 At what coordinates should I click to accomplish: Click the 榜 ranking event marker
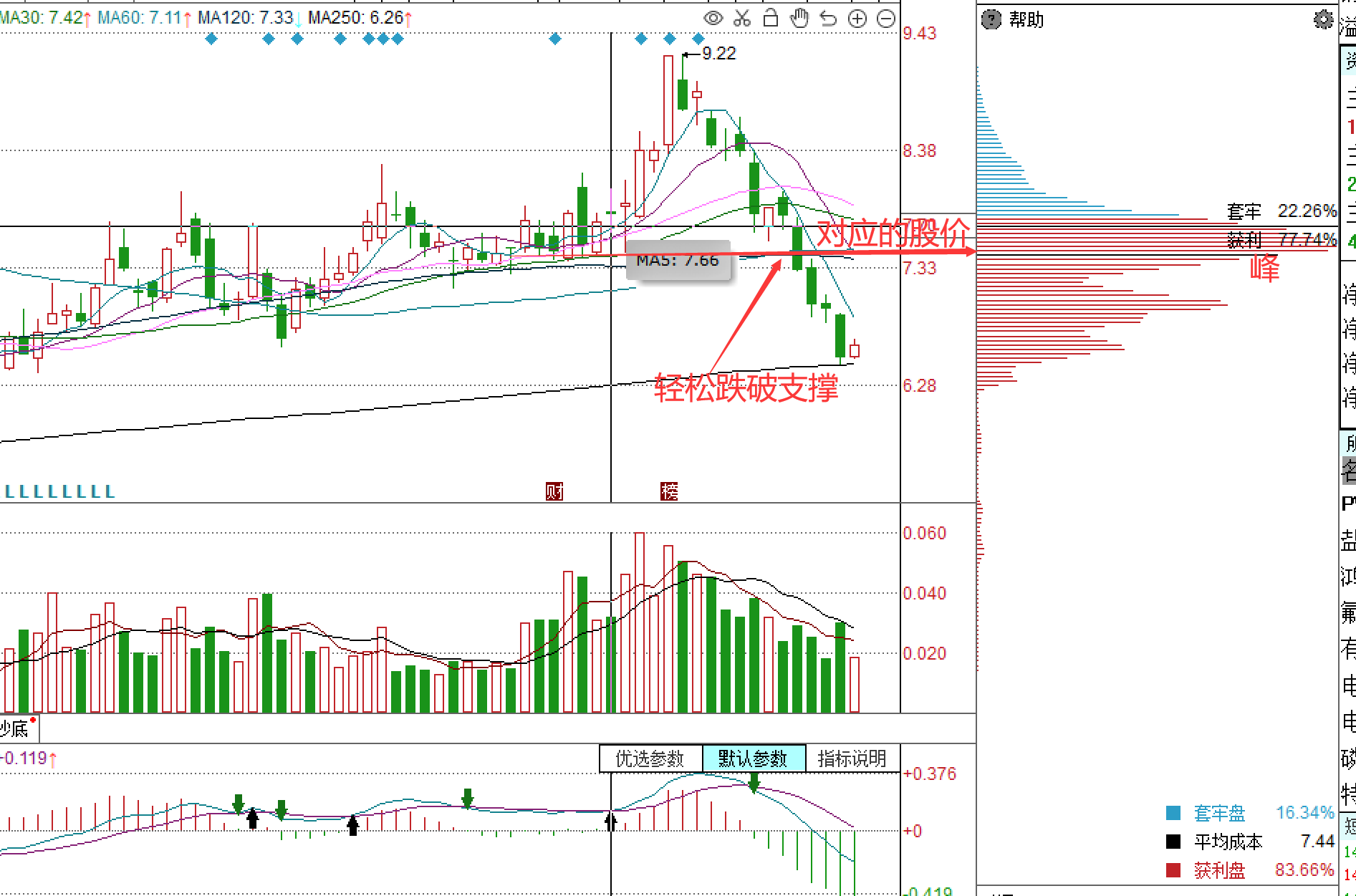(669, 491)
